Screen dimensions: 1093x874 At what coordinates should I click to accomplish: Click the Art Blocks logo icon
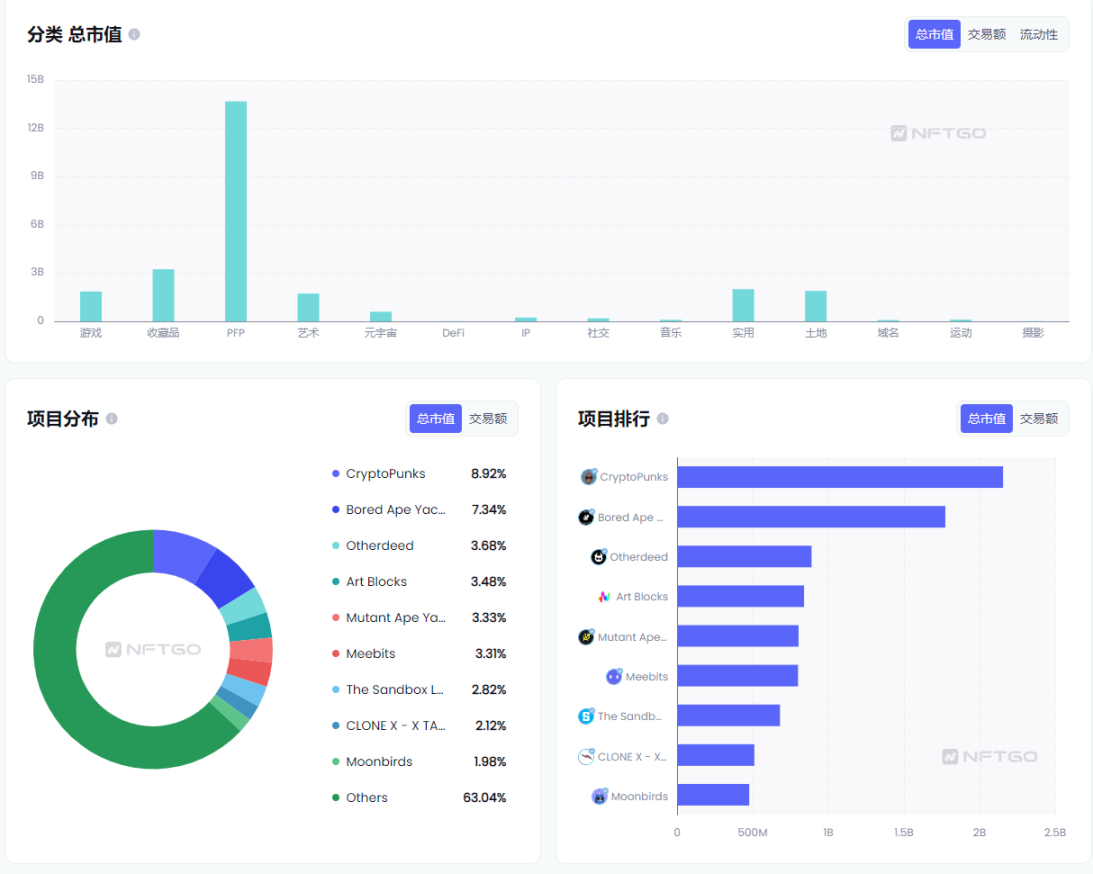click(x=604, y=597)
